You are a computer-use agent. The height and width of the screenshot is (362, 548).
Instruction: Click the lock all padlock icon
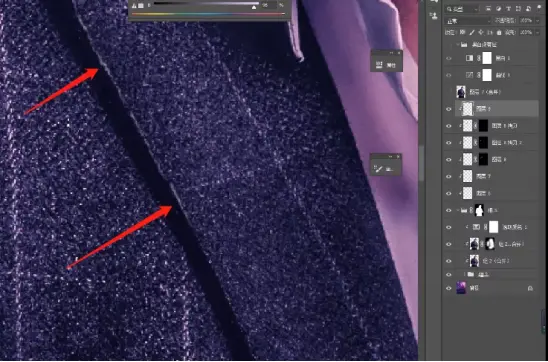click(x=499, y=32)
